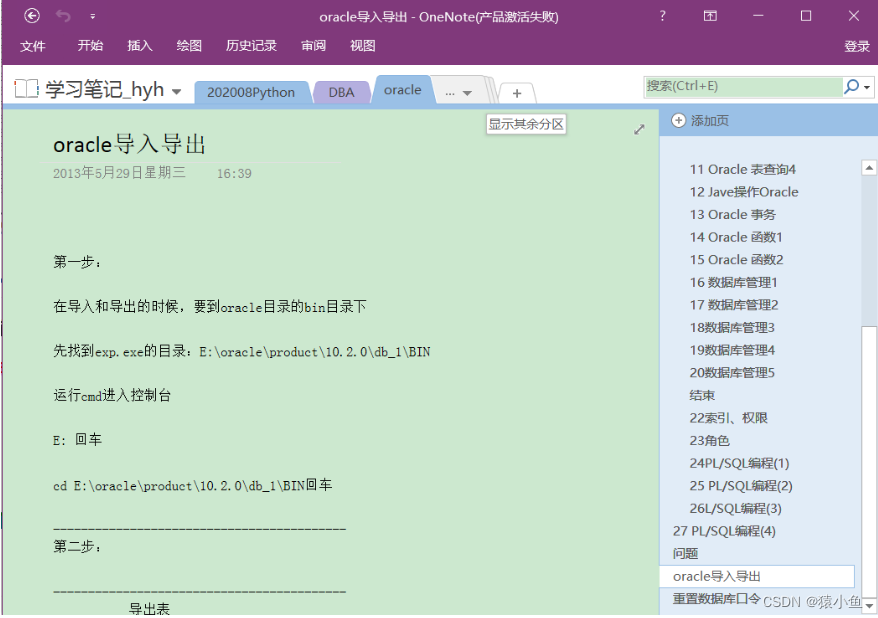
Task: Expand the Quick Access Toolbar customize arrow
Action: pos(93,16)
